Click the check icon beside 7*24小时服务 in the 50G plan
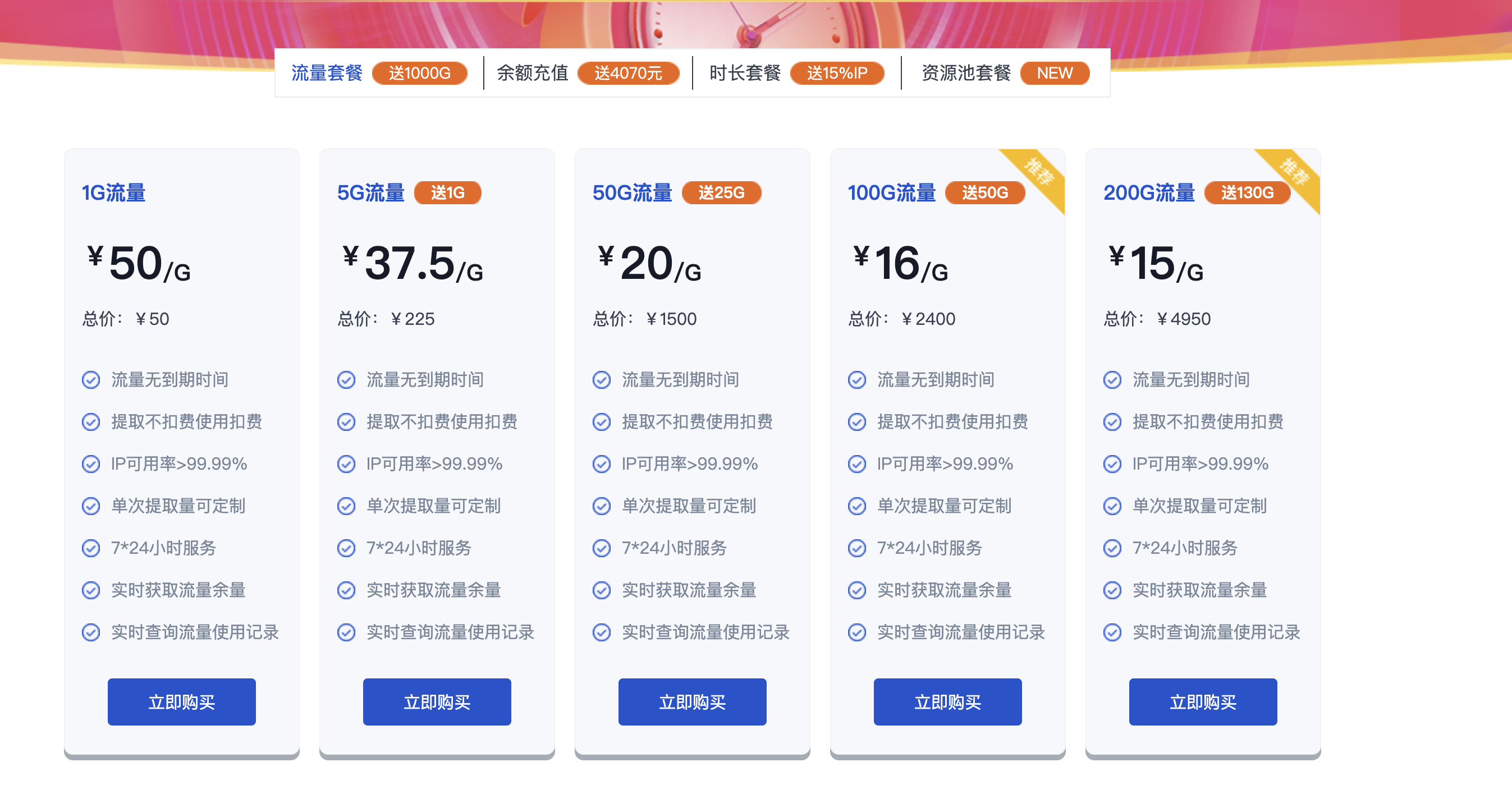Image resolution: width=1512 pixels, height=808 pixels. 602,548
